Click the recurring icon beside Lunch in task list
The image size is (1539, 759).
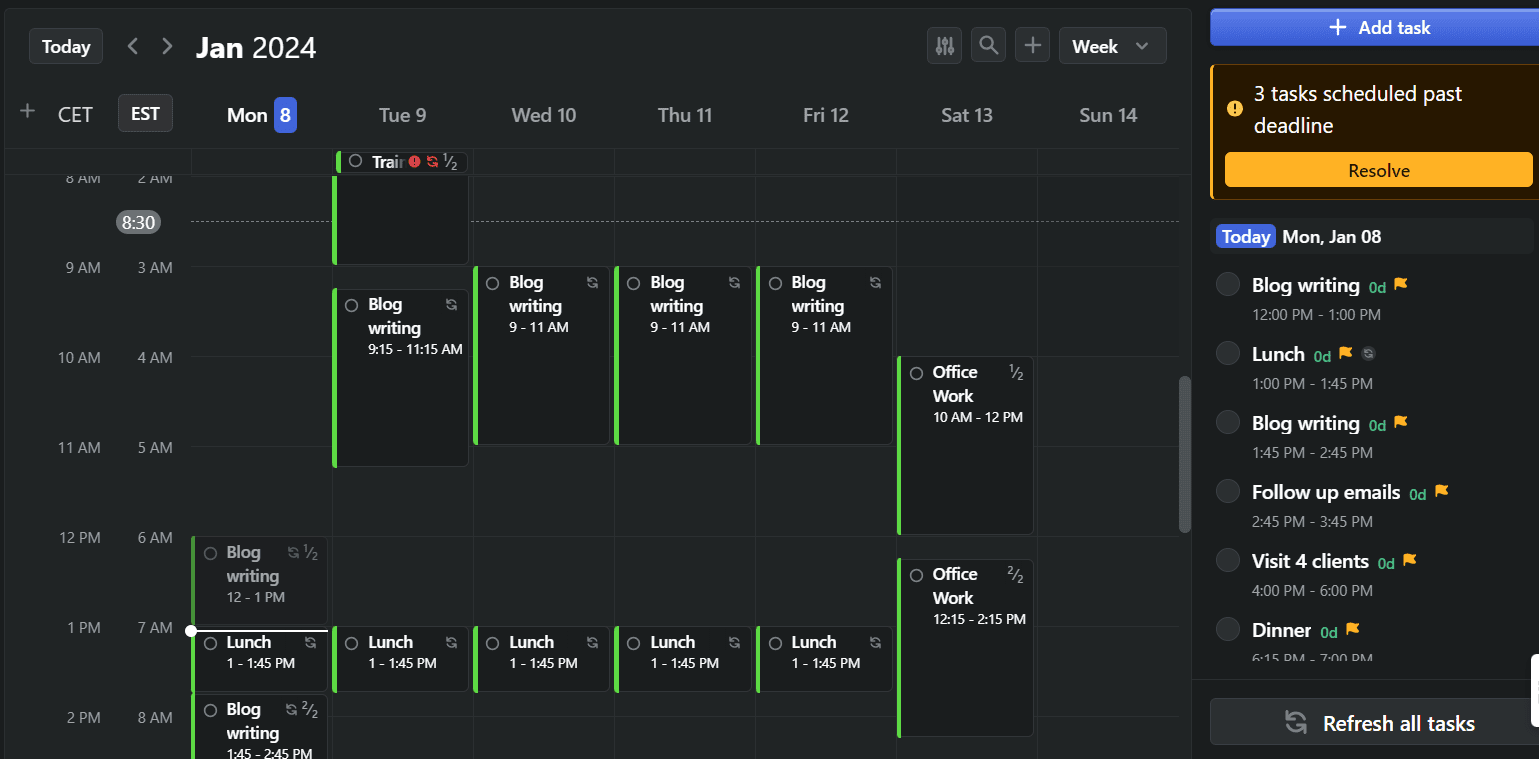[x=1369, y=354]
